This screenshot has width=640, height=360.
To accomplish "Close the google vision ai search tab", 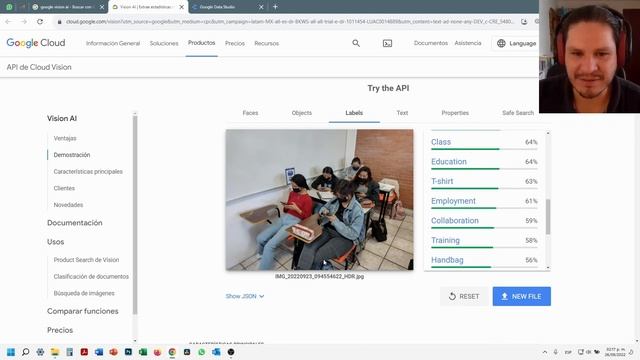I will [102, 7].
